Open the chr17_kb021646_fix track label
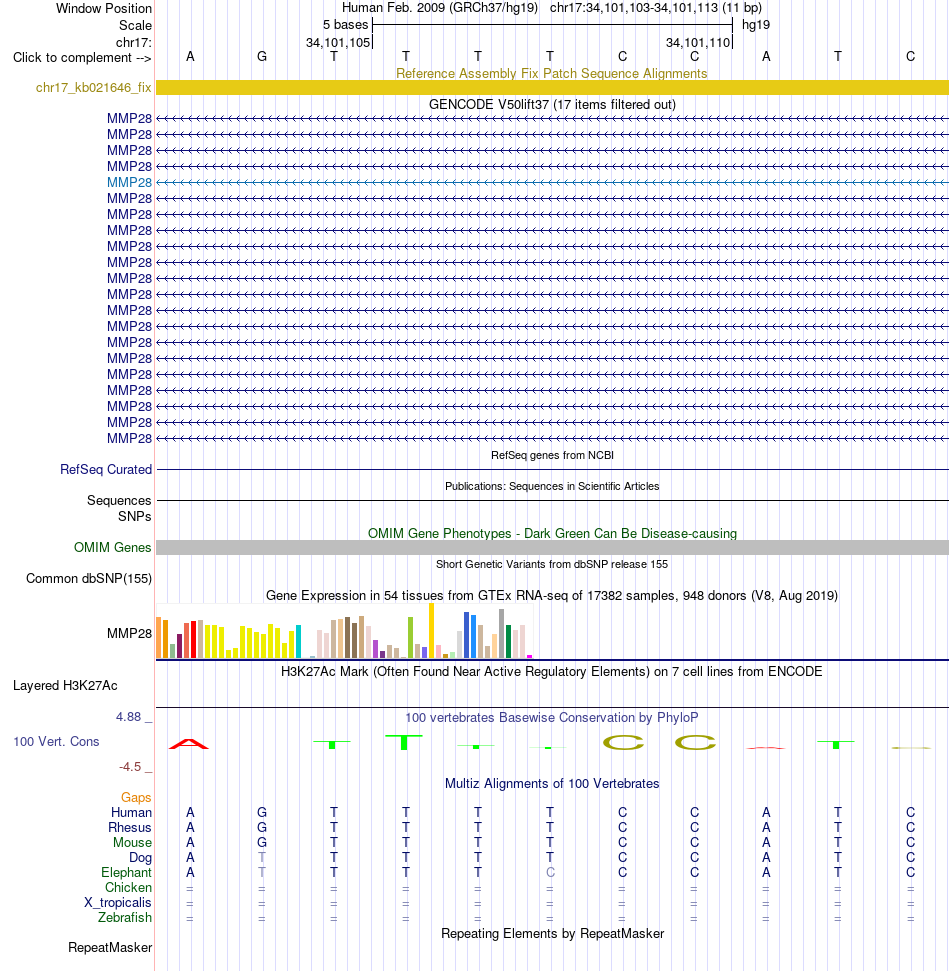The image size is (950, 971). pyautogui.click(x=94, y=87)
